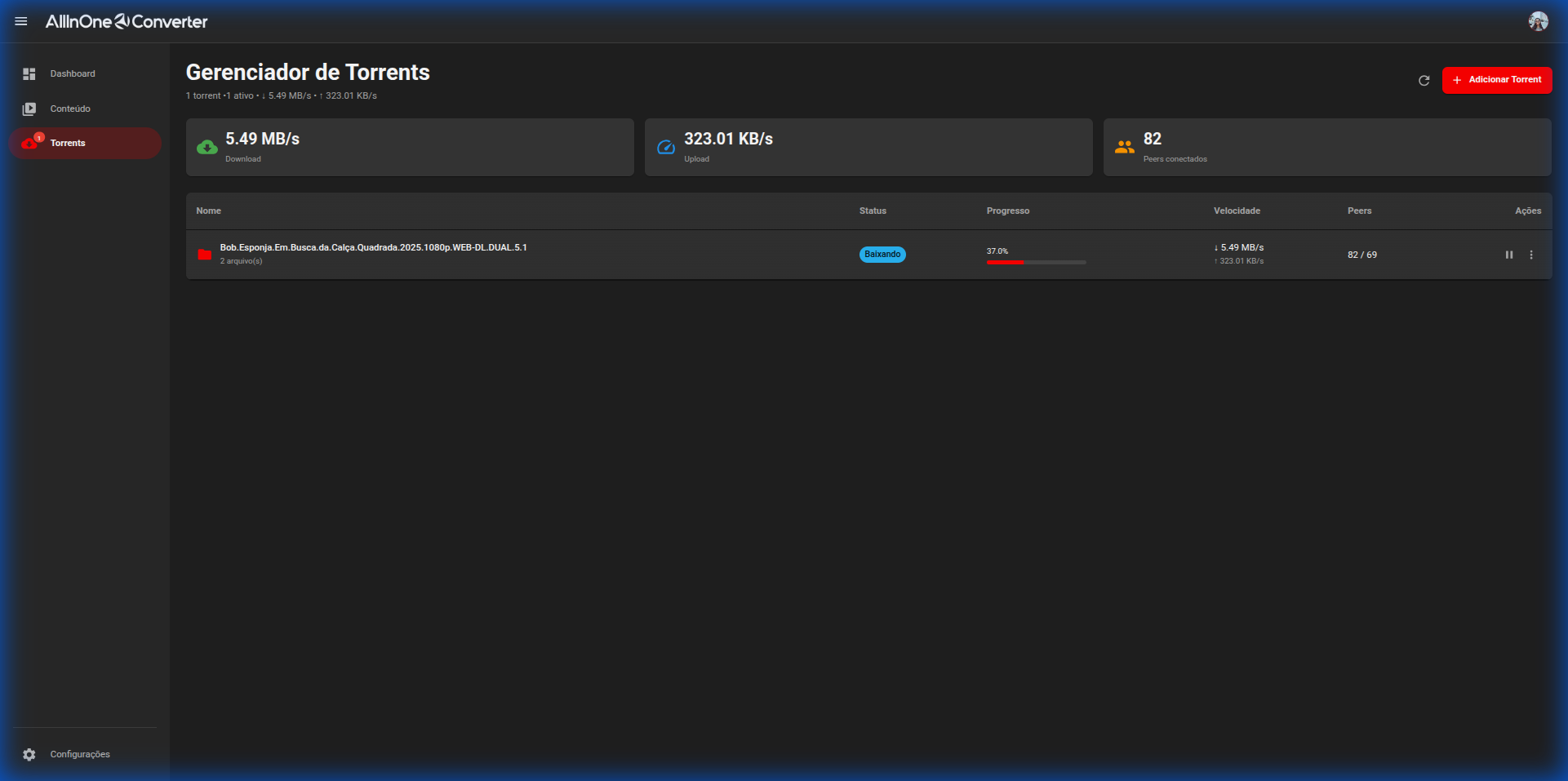Click the red folder icon of torrent
Image resolution: width=1568 pixels, height=781 pixels.
coord(205,255)
